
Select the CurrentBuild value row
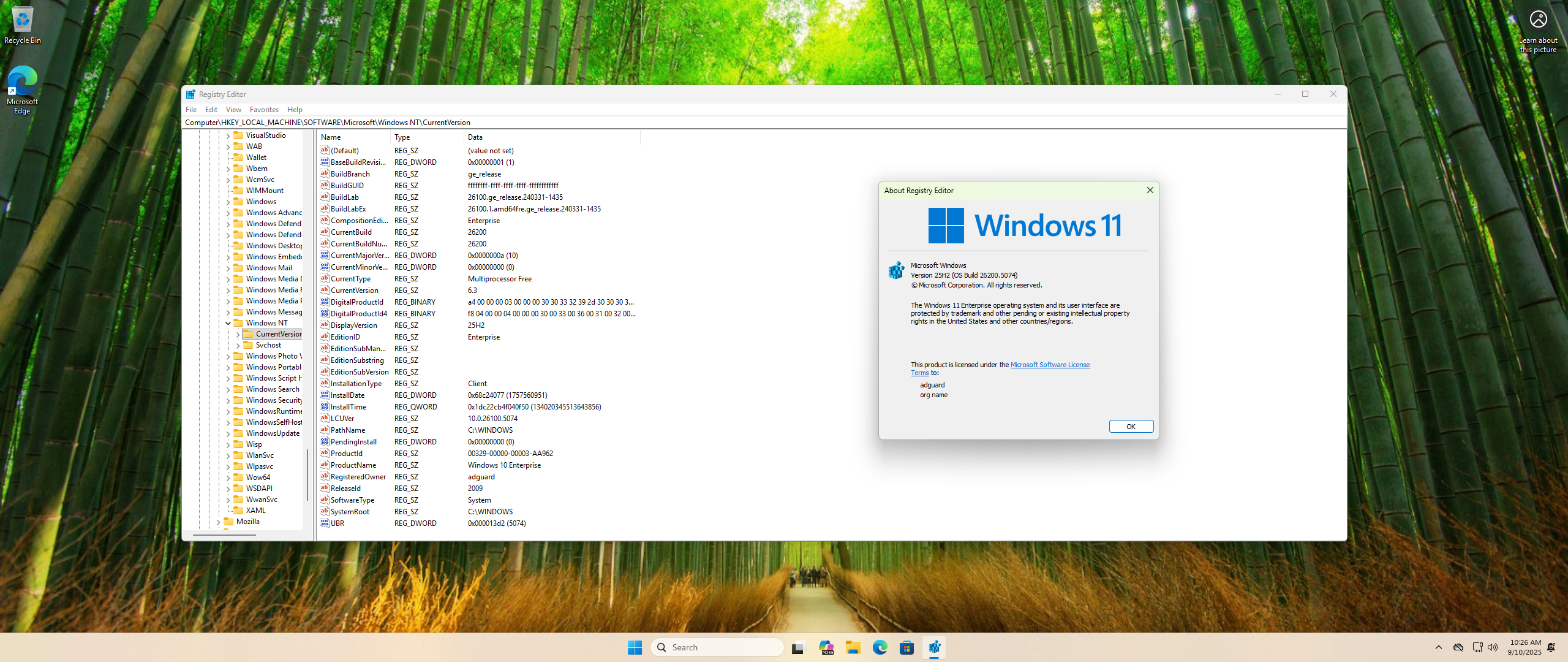[478, 232]
